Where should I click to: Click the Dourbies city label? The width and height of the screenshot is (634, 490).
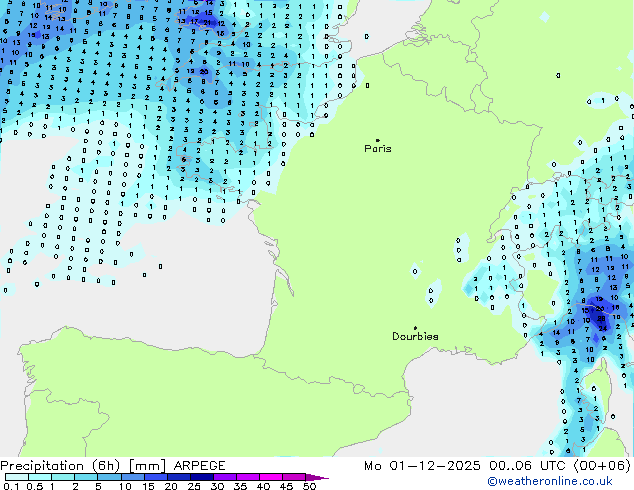coord(415,336)
